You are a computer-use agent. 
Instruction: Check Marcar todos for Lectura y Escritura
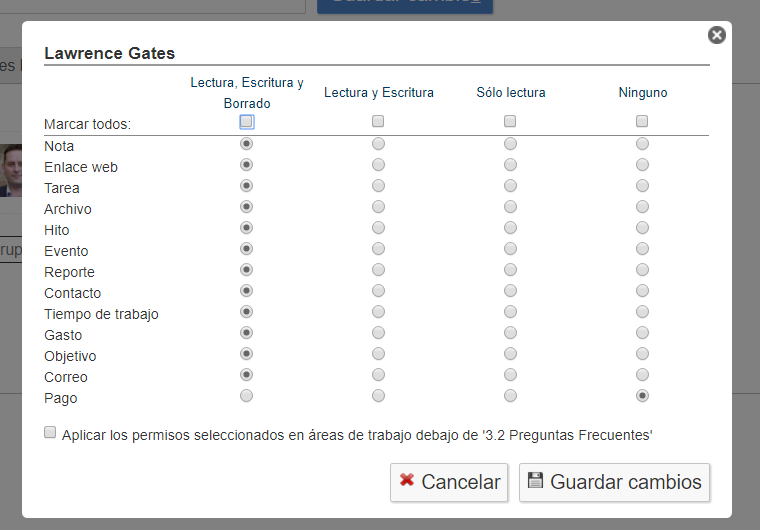[378, 121]
